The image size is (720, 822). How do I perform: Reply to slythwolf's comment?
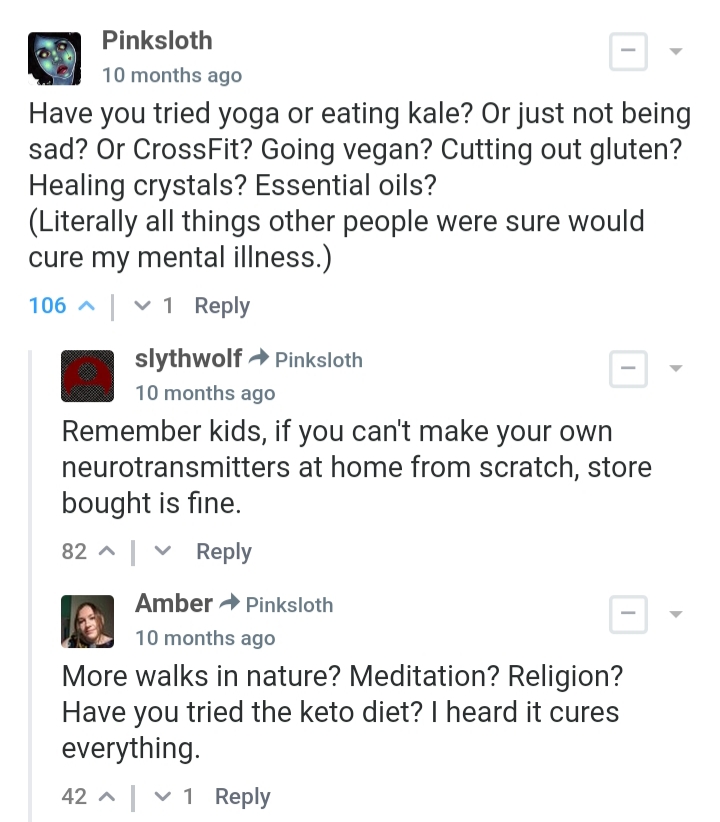224,551
